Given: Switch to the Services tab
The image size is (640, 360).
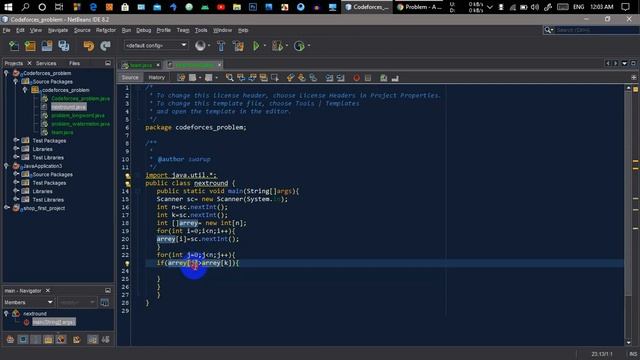Looking at the screenshot, I should click(46, 63).
